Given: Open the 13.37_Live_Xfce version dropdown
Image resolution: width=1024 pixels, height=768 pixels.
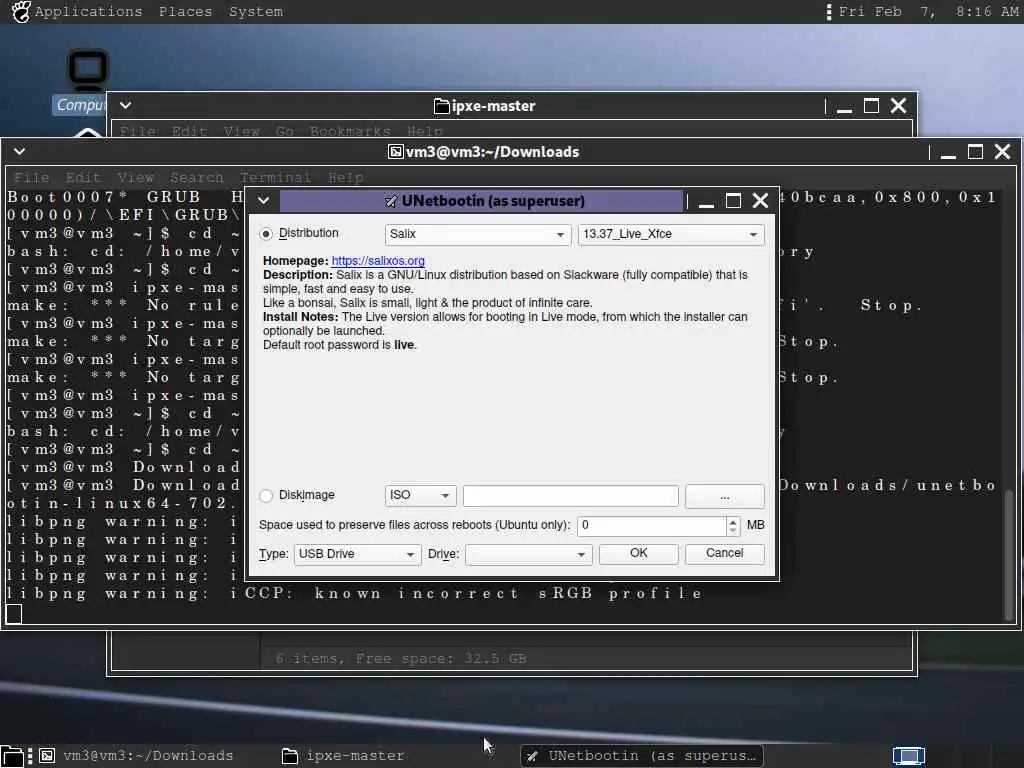Looking at the screenshot, I should tap(671, 234).
